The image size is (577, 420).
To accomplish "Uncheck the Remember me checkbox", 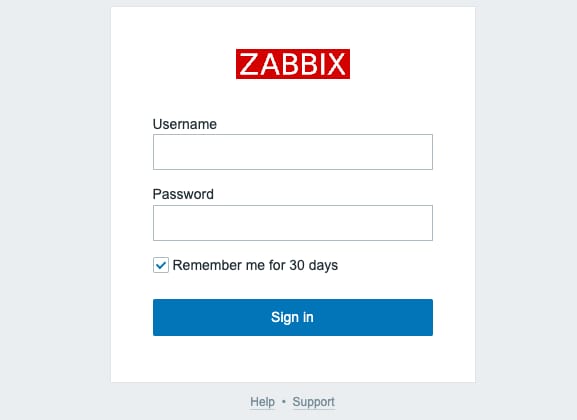I will [x=161, y=265].
